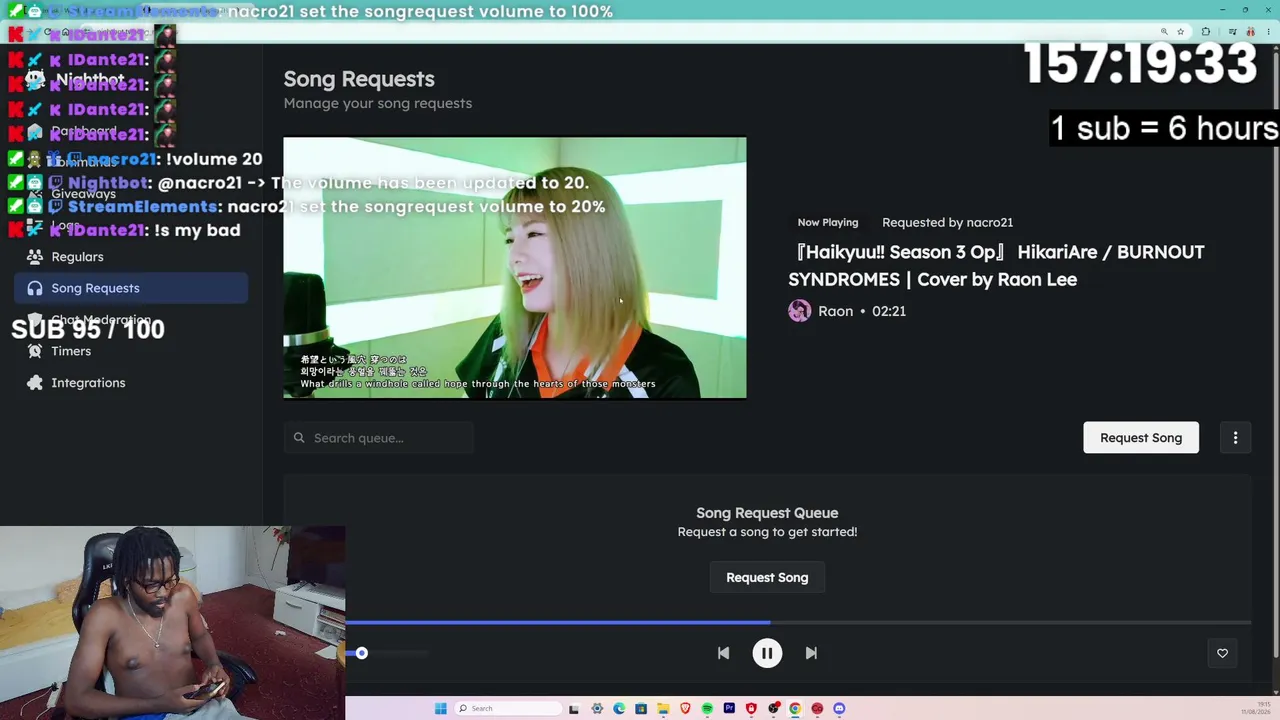Click the Haikyuu HikariAre song title
This screenshot has width=1280, height=720.
(x=996, y=266)
